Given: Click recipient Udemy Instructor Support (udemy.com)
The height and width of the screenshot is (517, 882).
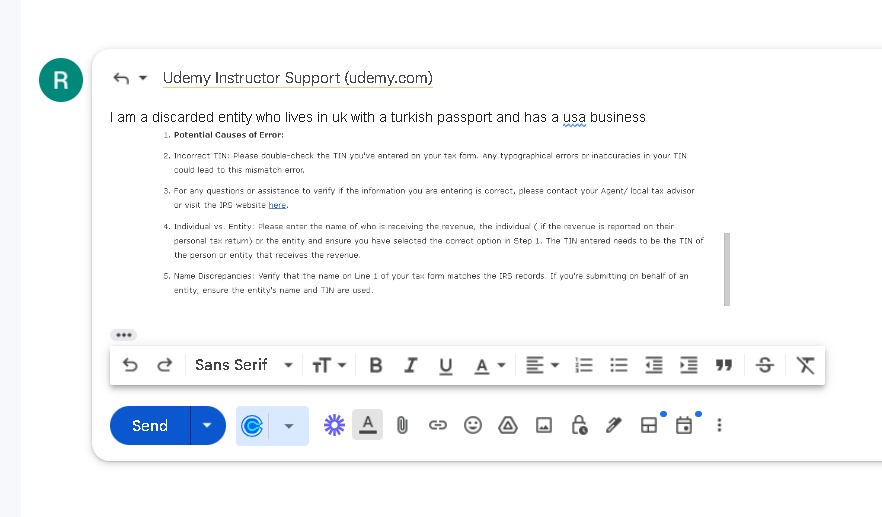Looking at the screenshot, I should pyautogui.click(x=298, y=78).
